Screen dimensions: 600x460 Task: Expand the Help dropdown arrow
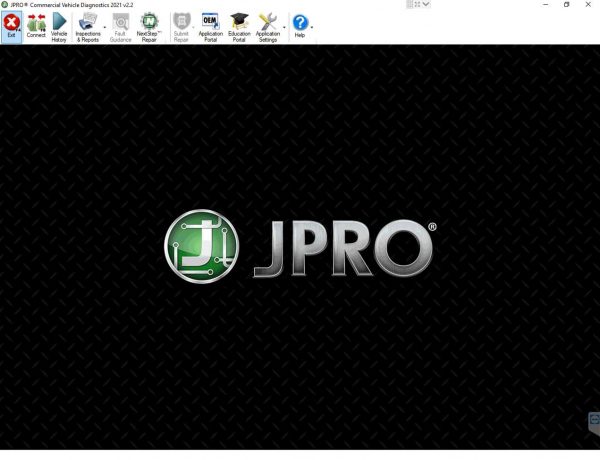tap(312, 28)
